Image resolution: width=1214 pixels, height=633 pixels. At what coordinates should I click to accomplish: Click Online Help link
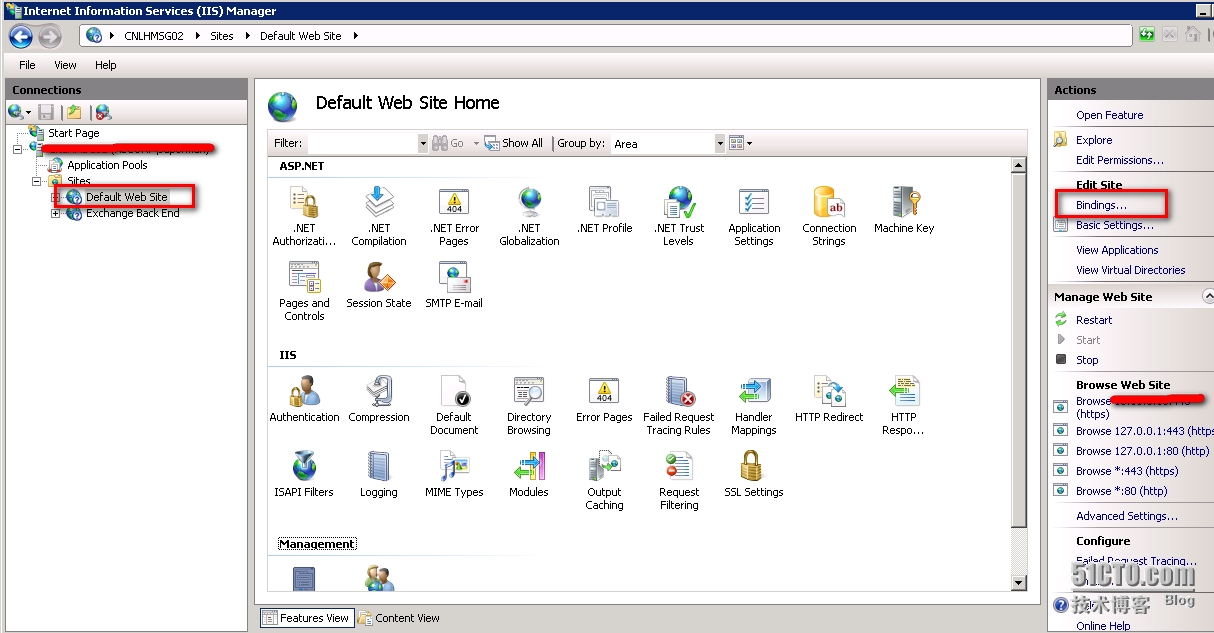[1103, 626]
